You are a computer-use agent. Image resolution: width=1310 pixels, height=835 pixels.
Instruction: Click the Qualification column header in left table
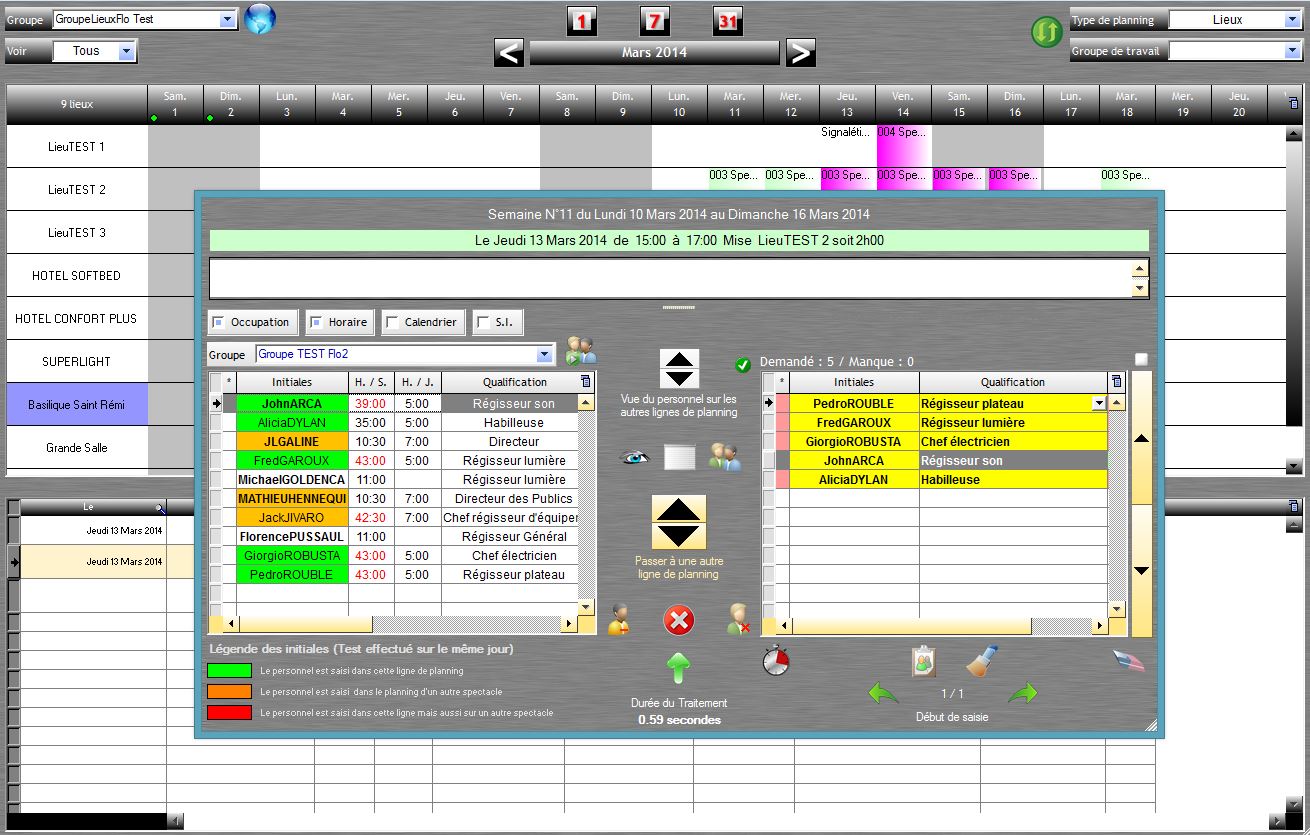514,382
